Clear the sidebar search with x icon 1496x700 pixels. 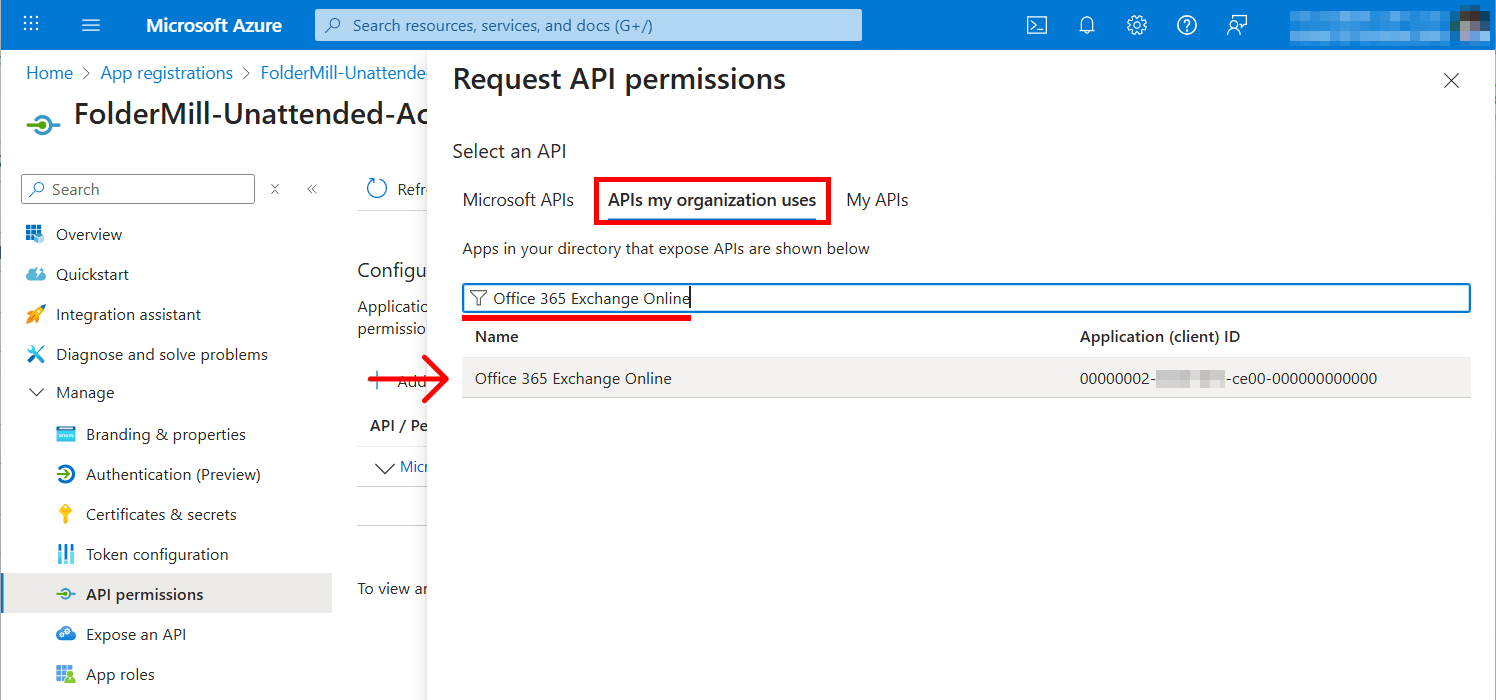tap(275, 188)
